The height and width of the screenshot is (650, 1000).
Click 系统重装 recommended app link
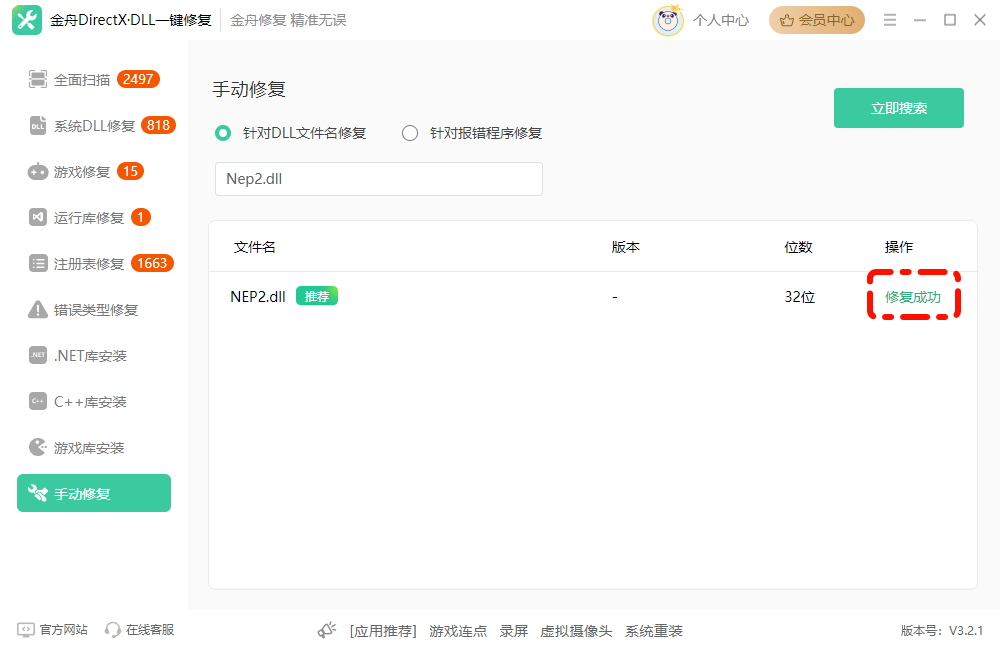(654, 631)
